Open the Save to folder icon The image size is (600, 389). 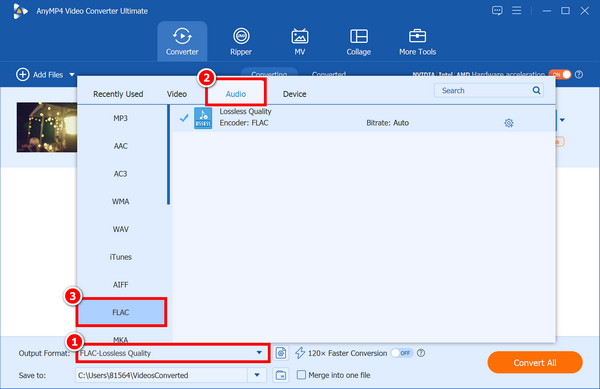point(280,375)
